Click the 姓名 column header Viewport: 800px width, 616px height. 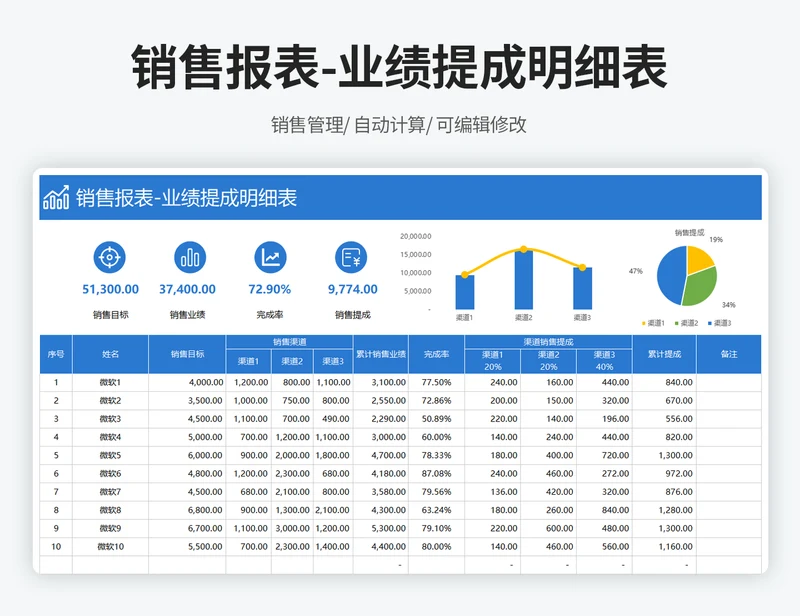(x=110, y=354)
